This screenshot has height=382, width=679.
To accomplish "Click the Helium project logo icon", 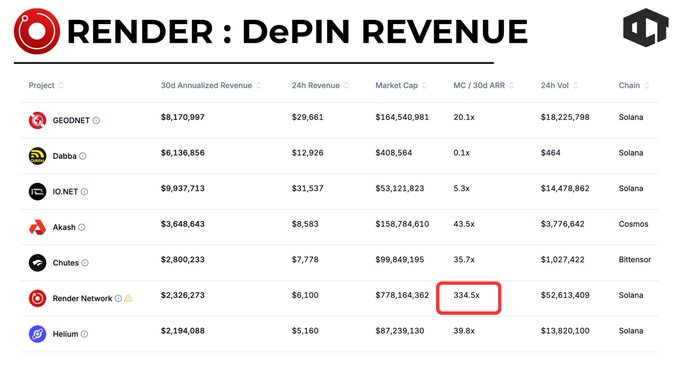I will coord(37,334).
